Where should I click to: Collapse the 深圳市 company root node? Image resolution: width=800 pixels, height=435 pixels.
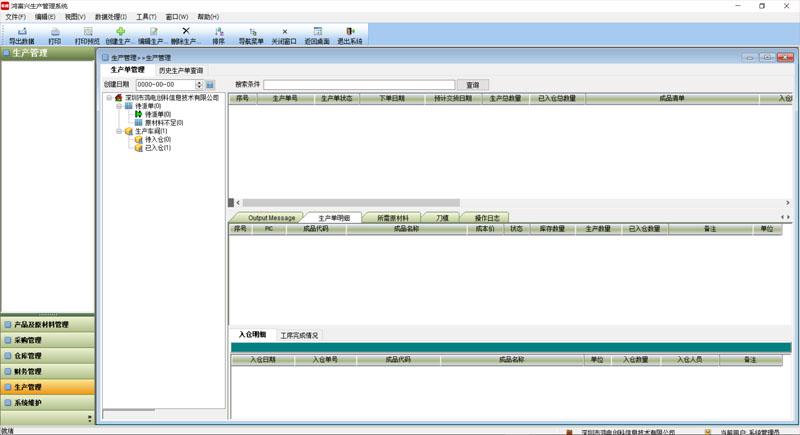coord(109,97)
